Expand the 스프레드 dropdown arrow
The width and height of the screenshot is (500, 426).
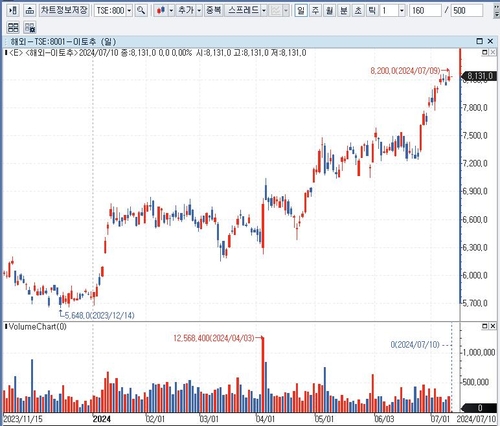[264, 11]
